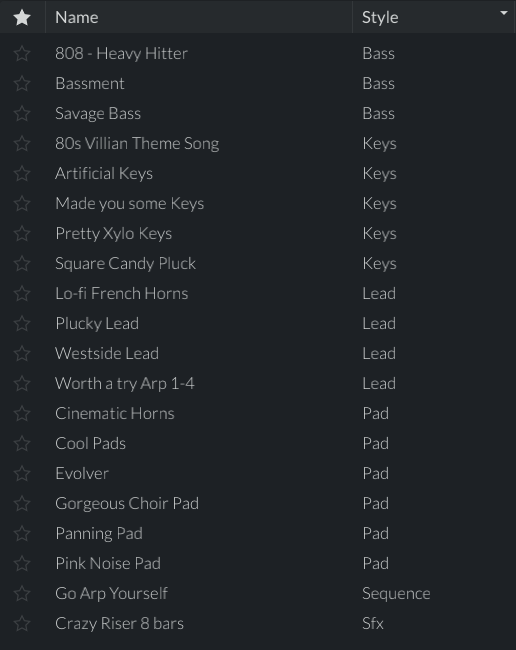The width and height of the screenshot is (516, 650).
Task: Mark Crazy Riser 8 bars as favorite
Action: (x=22, y=623)
